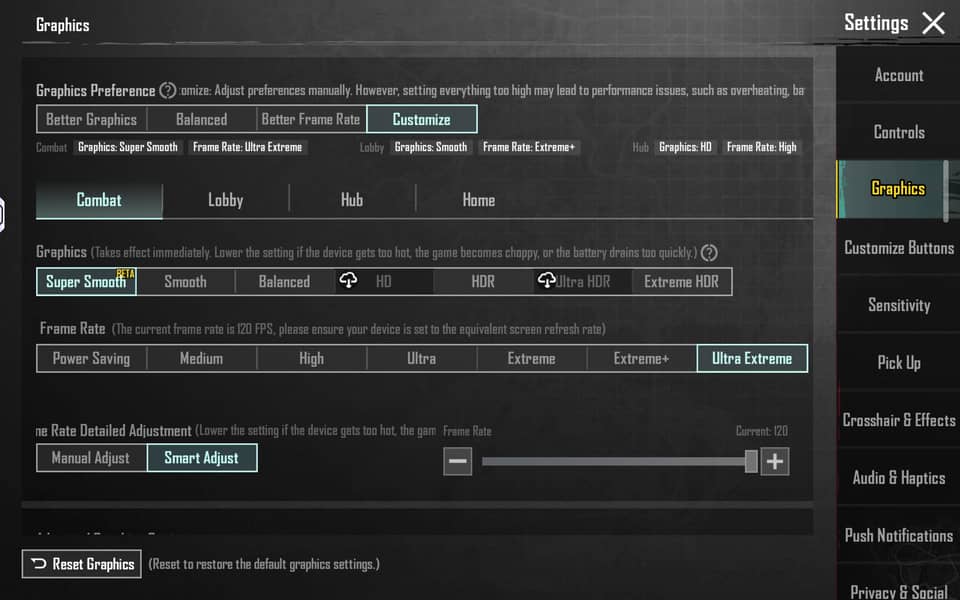Open the Sensitivity settings section
Image resolution: width=960 pixels, height=600 pixels.
click(898, 305)
